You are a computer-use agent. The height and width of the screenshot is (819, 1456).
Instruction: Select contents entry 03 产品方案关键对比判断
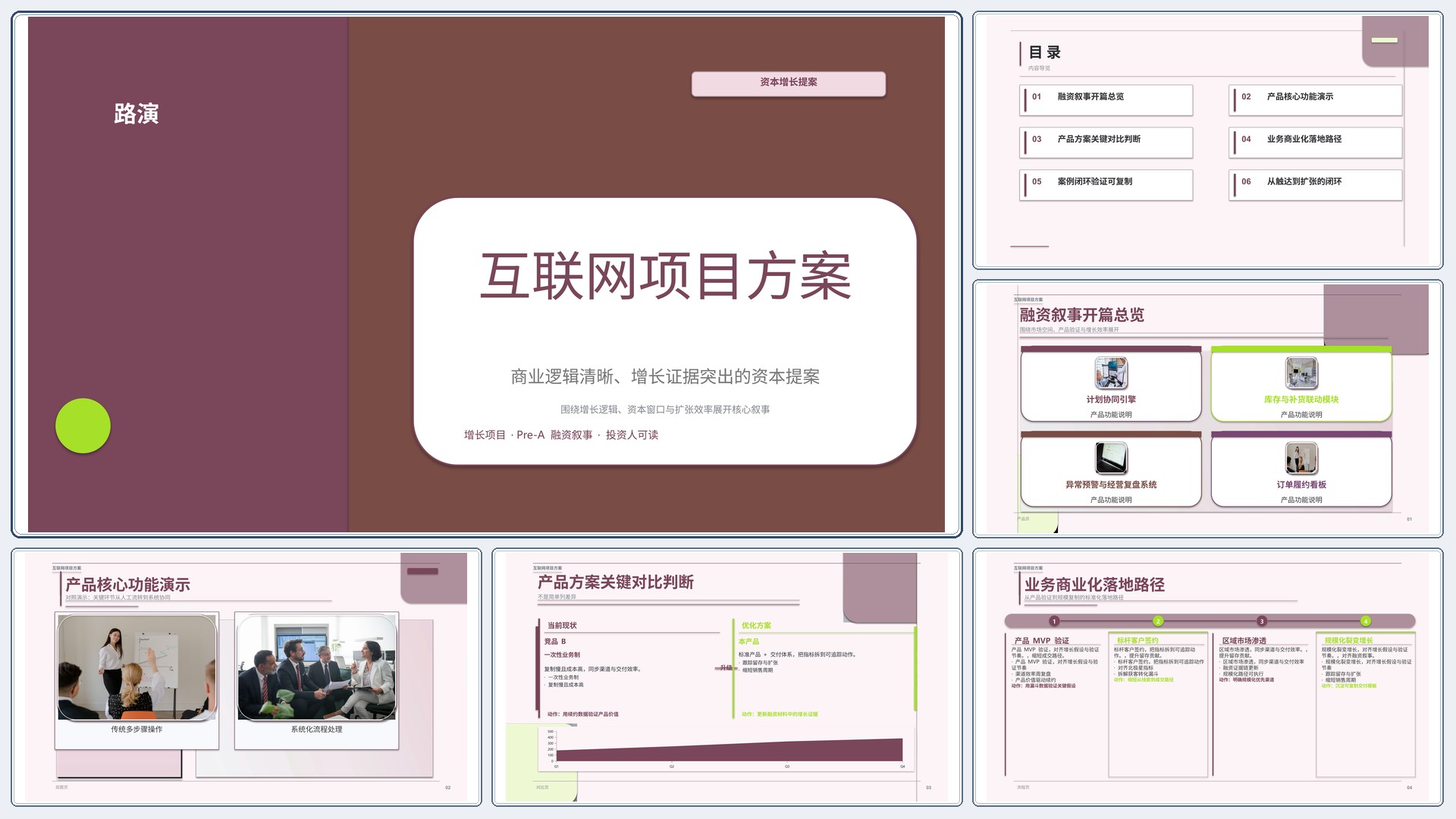coord(1106,142)
